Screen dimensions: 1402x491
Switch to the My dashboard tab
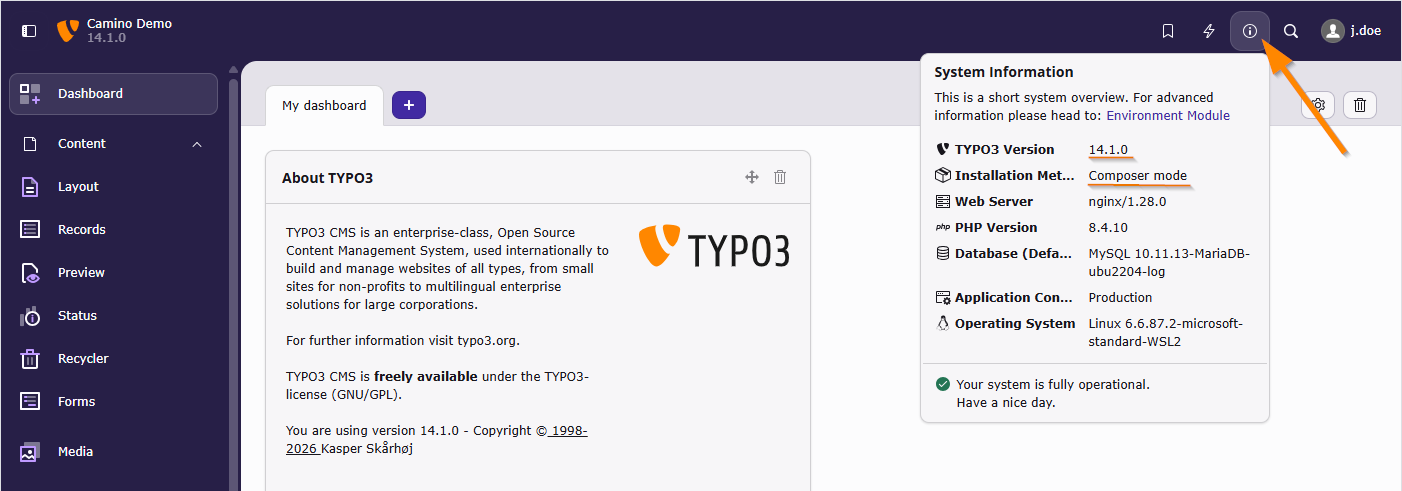324,105
